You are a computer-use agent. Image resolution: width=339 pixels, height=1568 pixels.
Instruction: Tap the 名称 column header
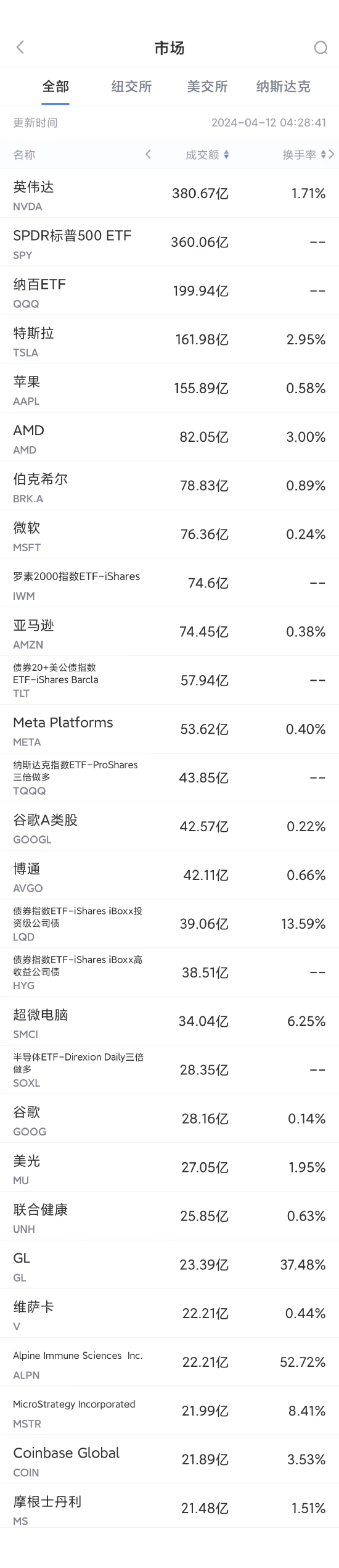point(24,155)
